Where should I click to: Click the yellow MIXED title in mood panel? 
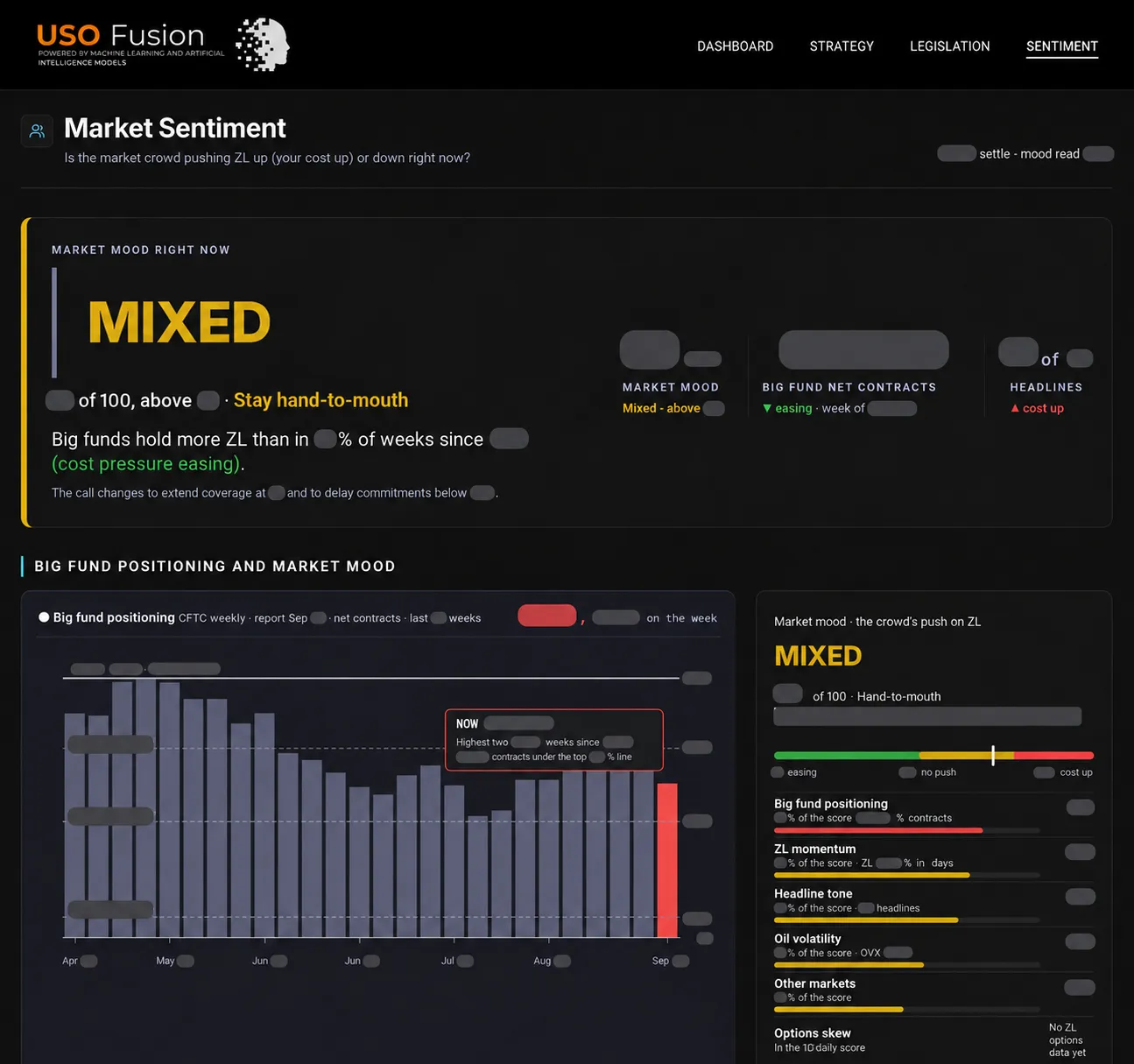tap(818, 656)
